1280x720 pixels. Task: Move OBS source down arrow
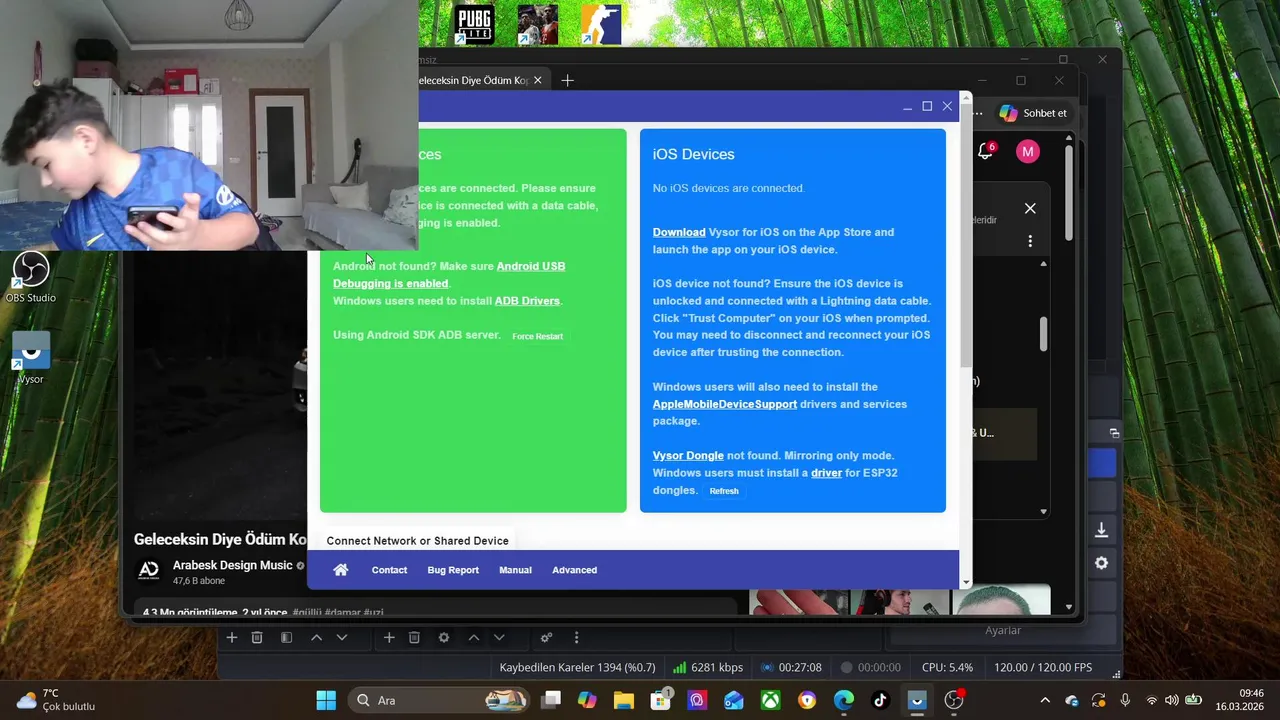pyautogui.click(x=499, y=638)
